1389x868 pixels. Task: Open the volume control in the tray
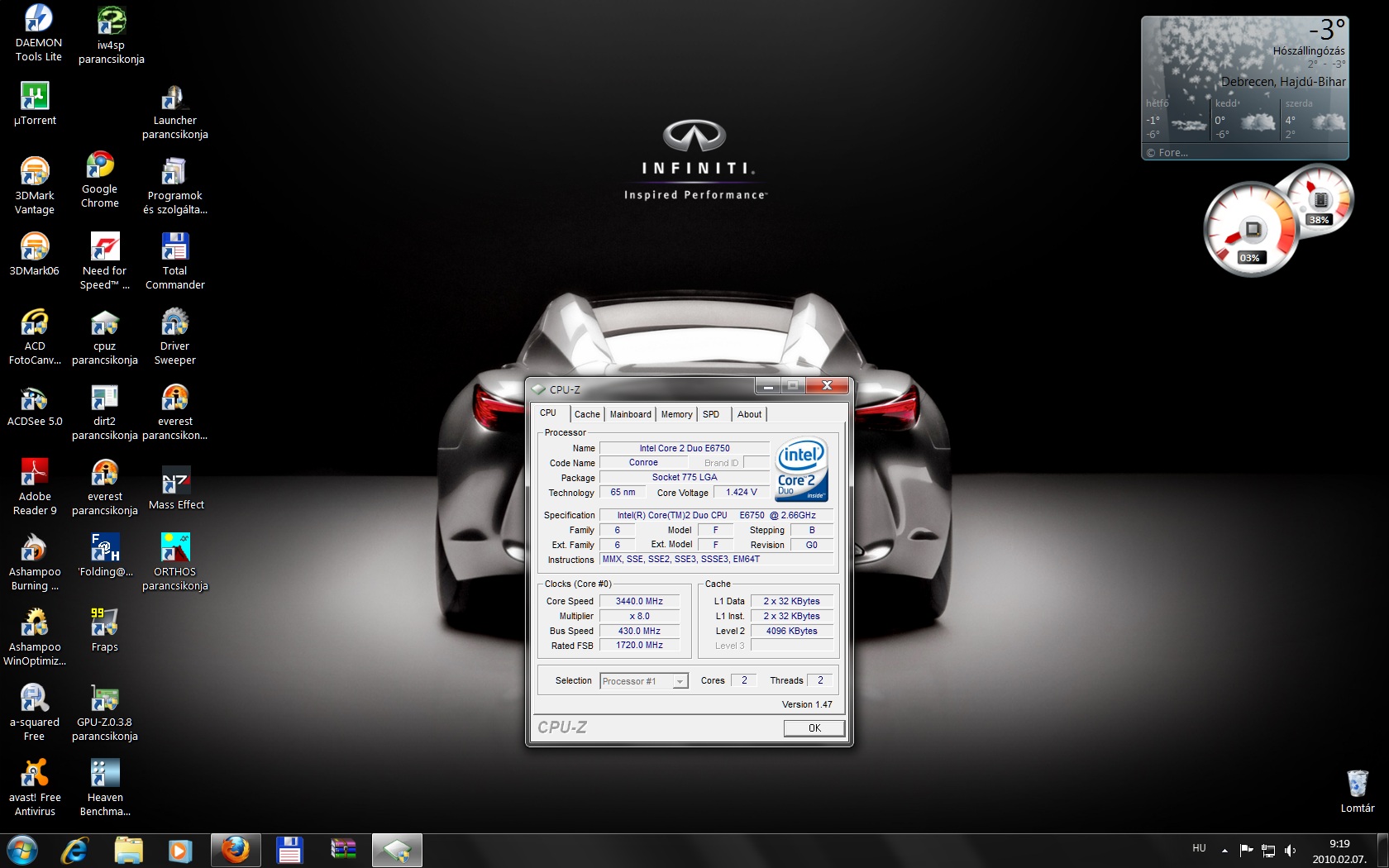tap(1290, 850)
